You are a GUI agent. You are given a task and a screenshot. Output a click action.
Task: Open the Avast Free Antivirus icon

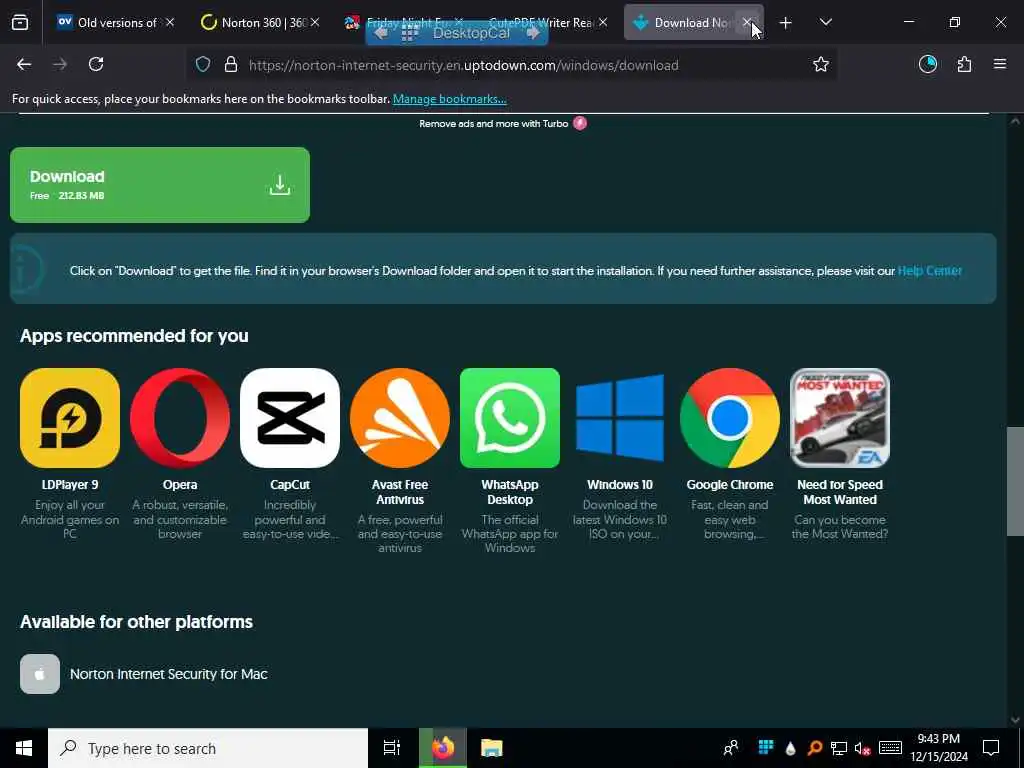(x=400, y=418)
